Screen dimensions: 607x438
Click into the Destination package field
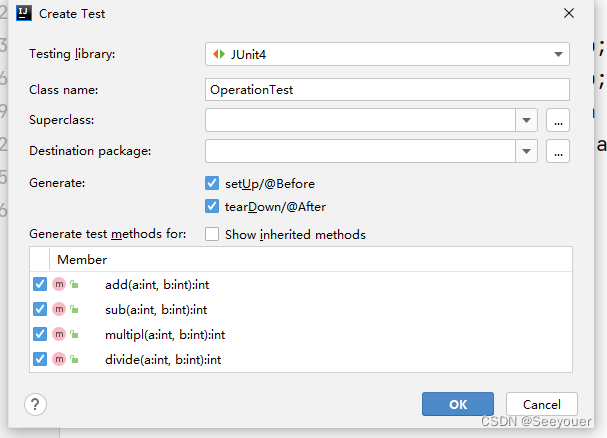[x=360, y=151]
